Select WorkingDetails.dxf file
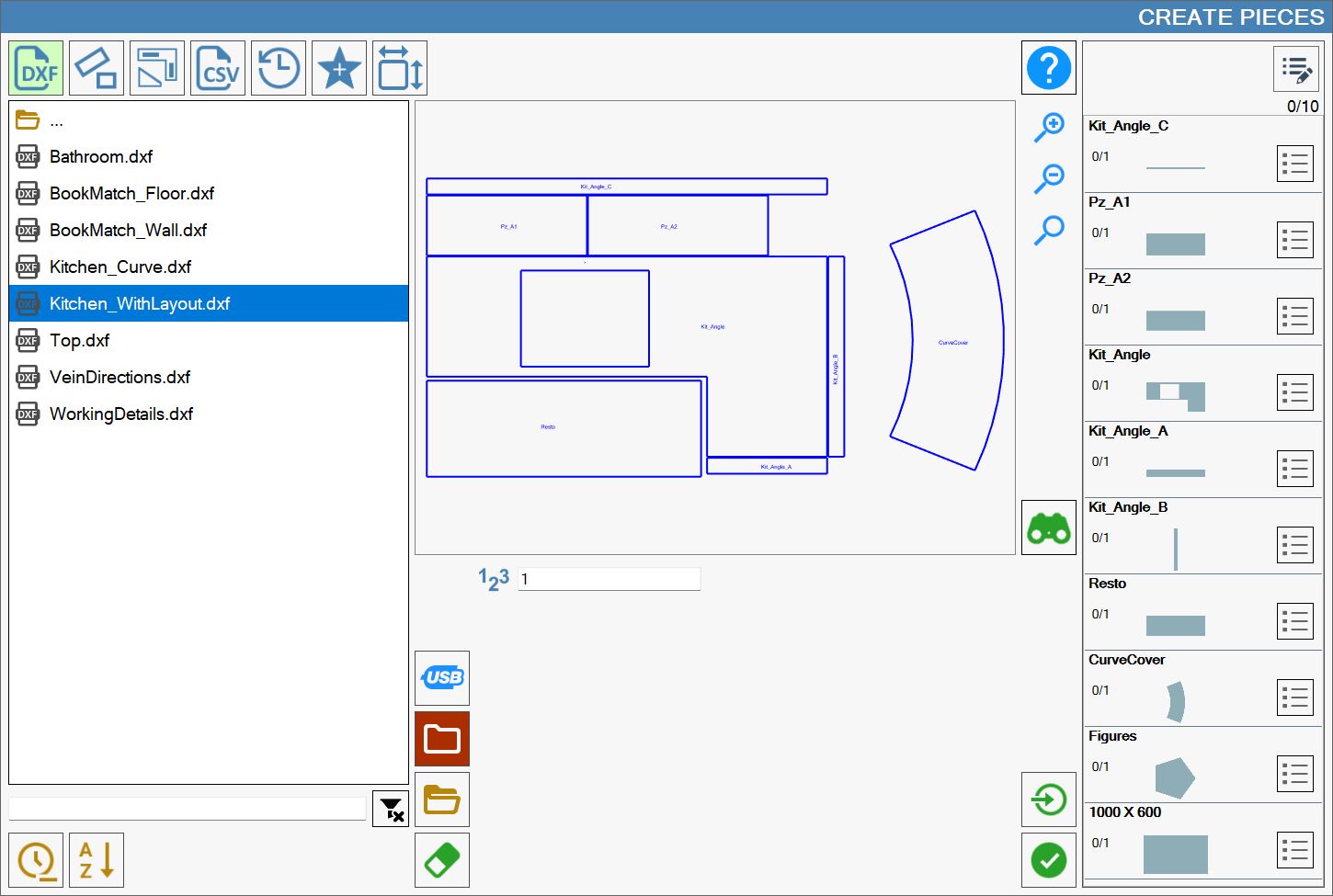 209,414
